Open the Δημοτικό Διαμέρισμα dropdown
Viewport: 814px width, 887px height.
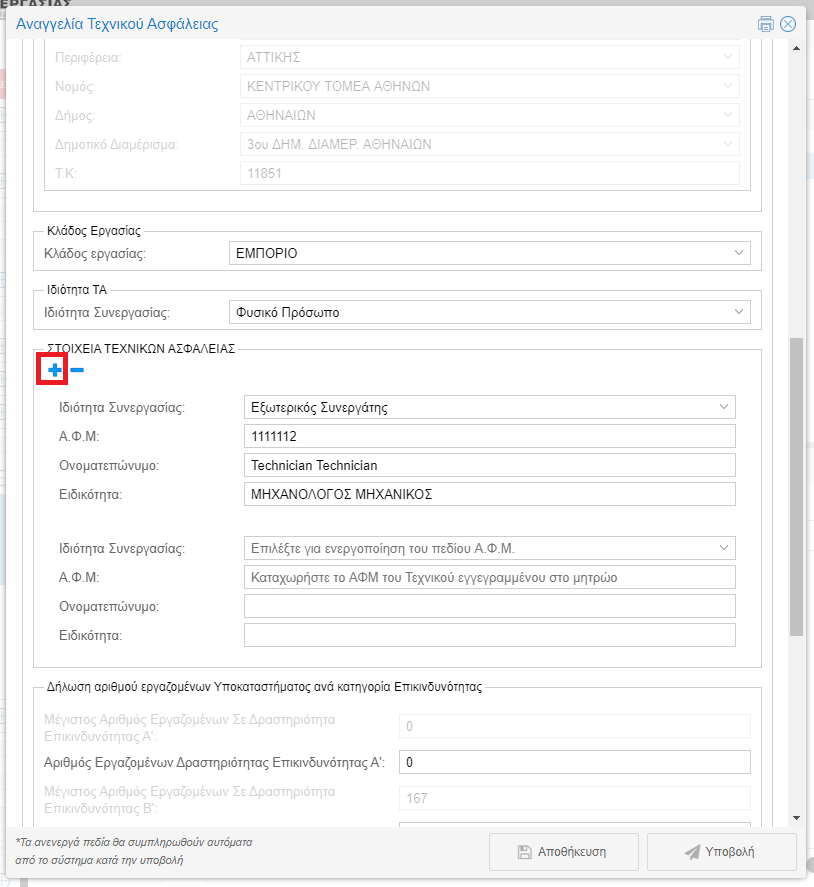489,144
